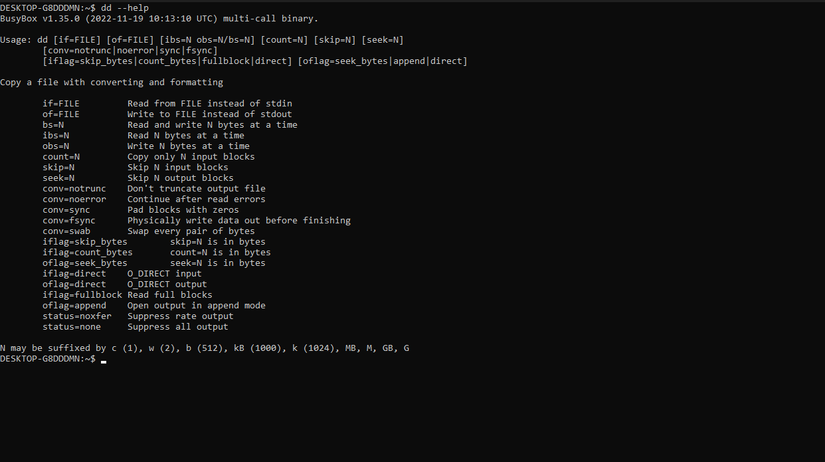The height and width of the screenshot is (462, 825).
Task: Click the 'status=noxfer' option entry
Action: point(77,316)
